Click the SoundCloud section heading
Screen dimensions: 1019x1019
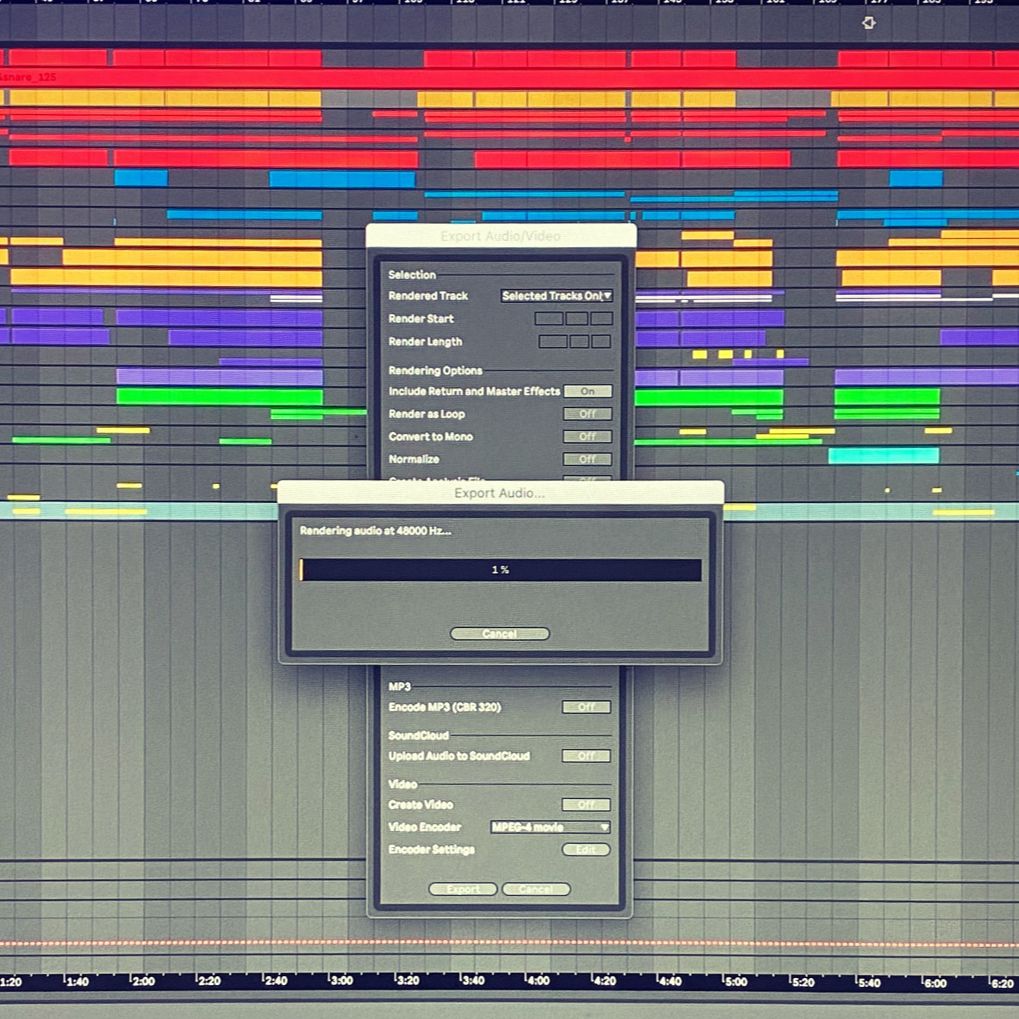click(x=419, y=736)
